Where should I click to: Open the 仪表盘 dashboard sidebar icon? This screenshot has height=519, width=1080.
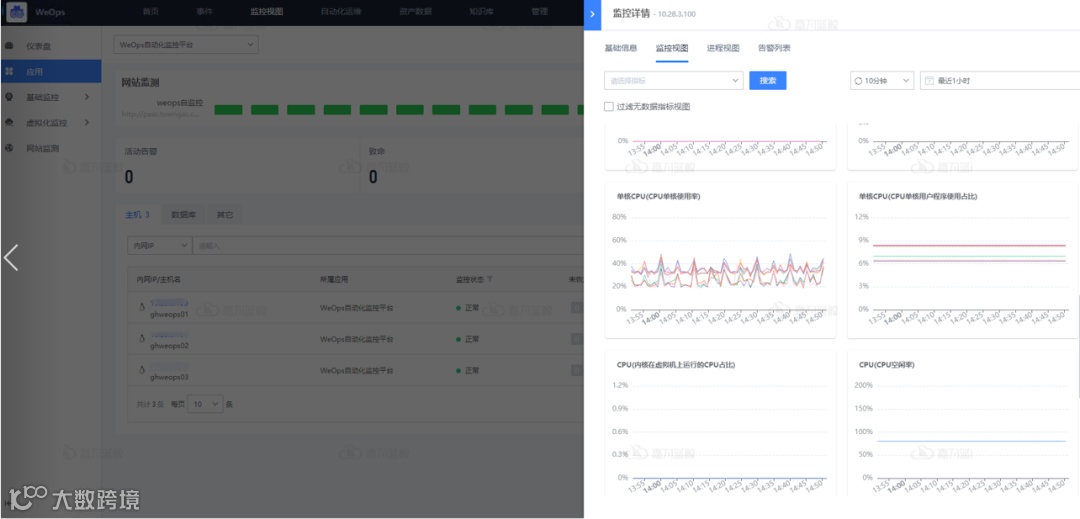point(9,46)
